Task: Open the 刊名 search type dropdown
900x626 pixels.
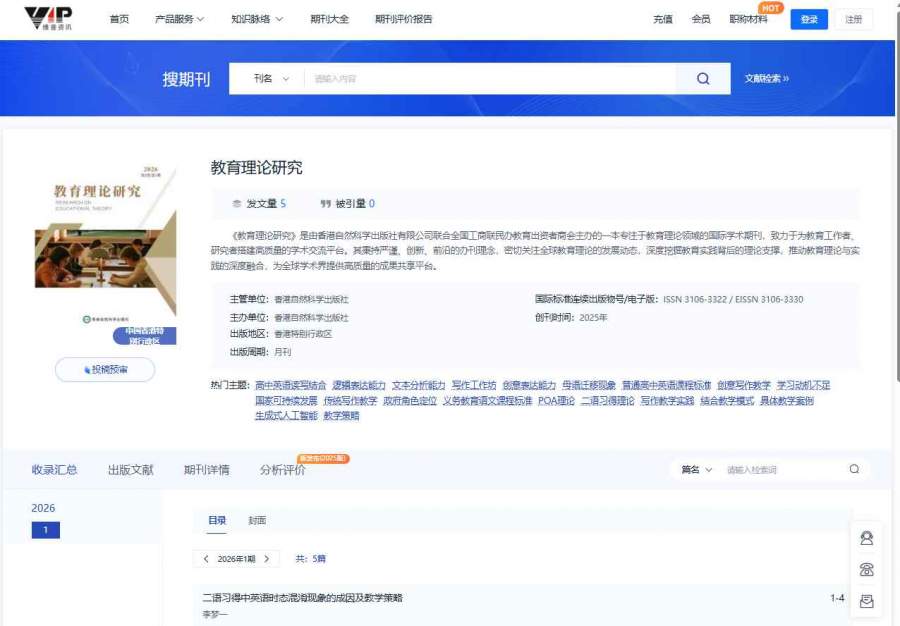Action: 271,79
